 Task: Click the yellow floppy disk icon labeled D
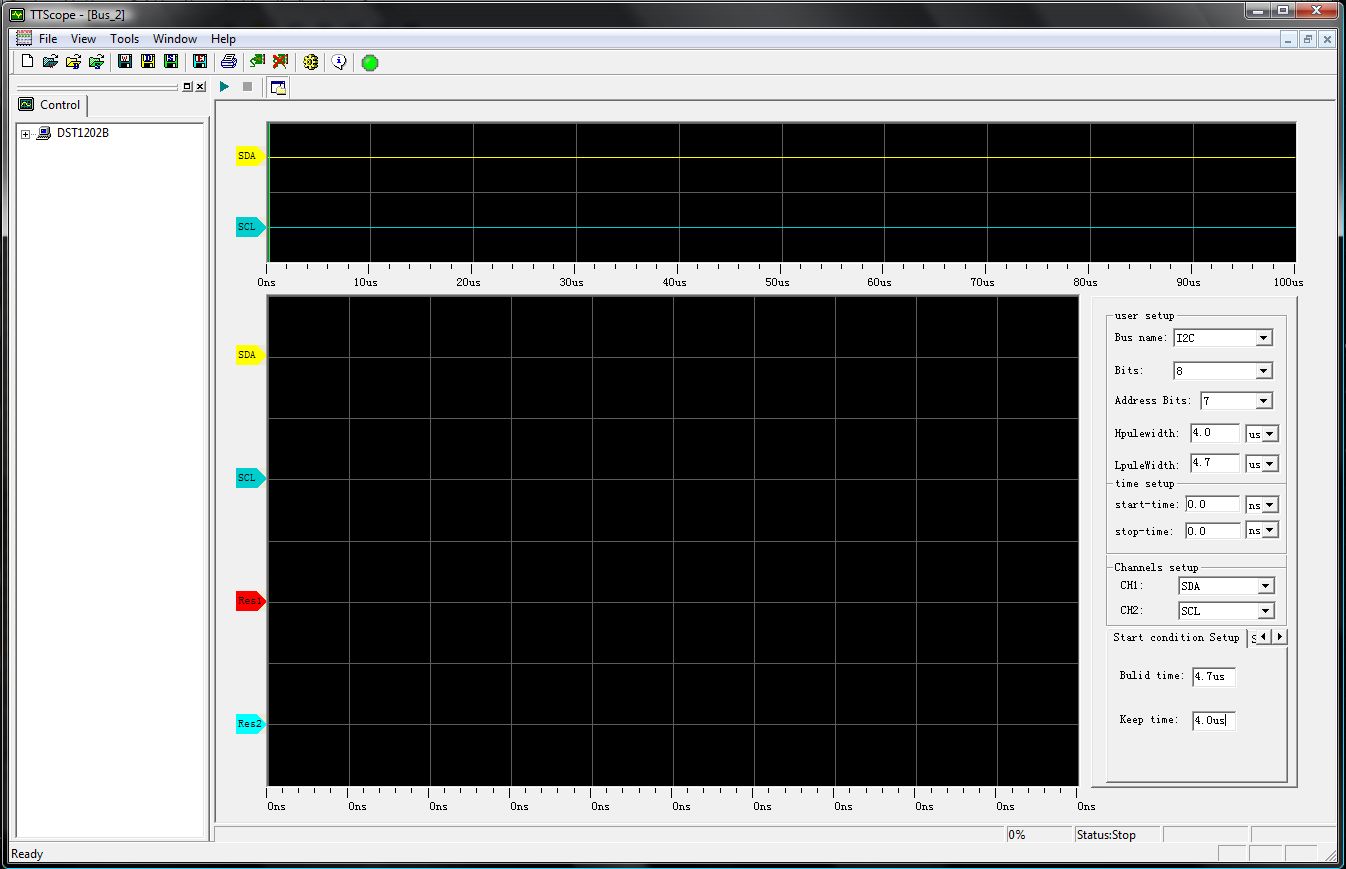tap(148, 62)
